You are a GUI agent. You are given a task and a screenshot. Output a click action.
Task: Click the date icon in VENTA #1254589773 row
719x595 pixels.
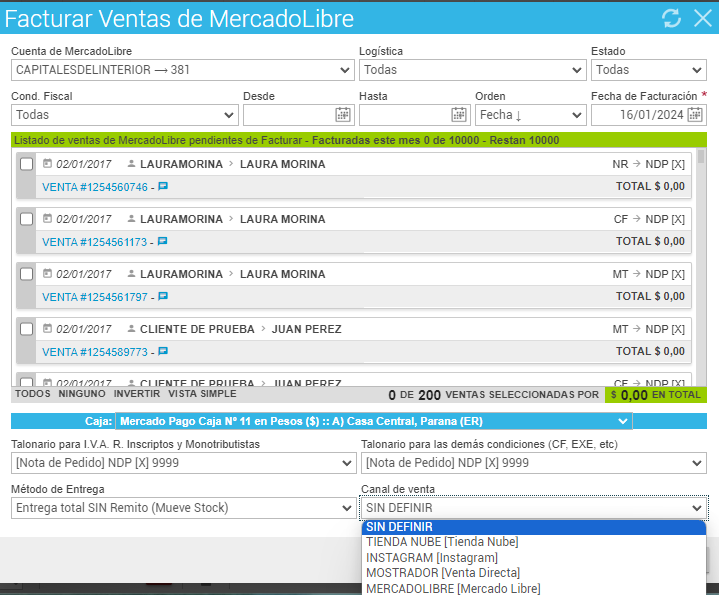pos(47,328)
